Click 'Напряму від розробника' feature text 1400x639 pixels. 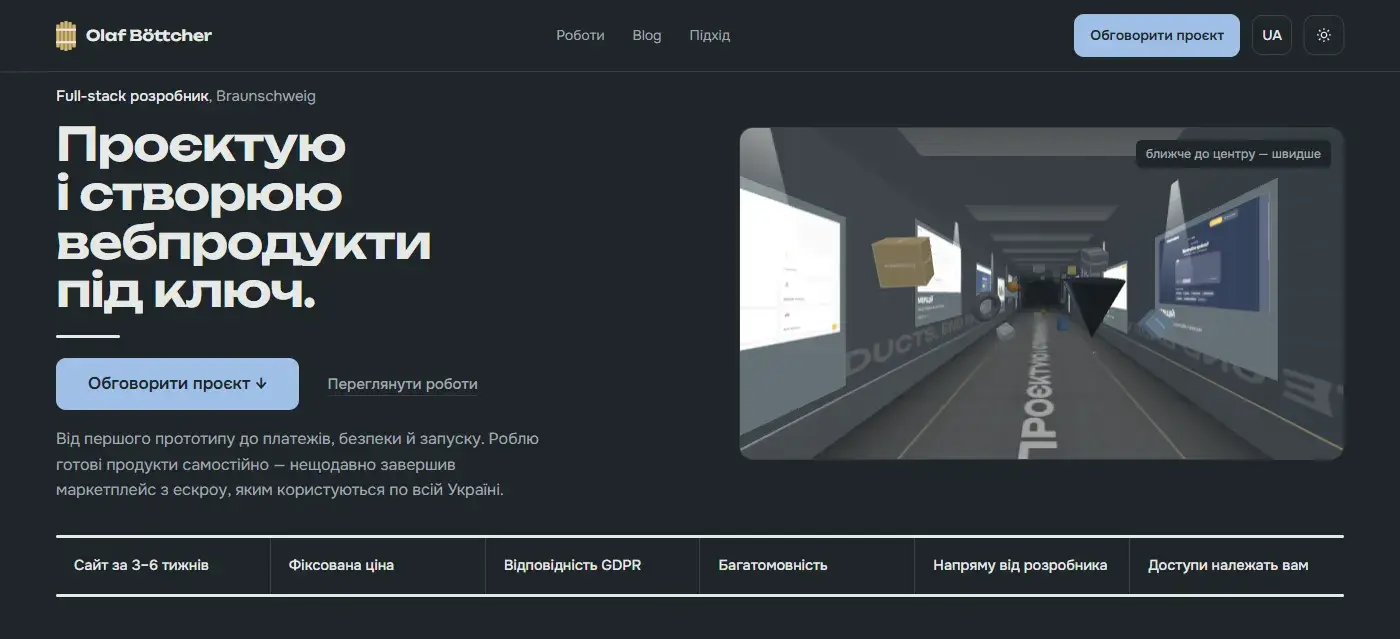pos(1020,565)
